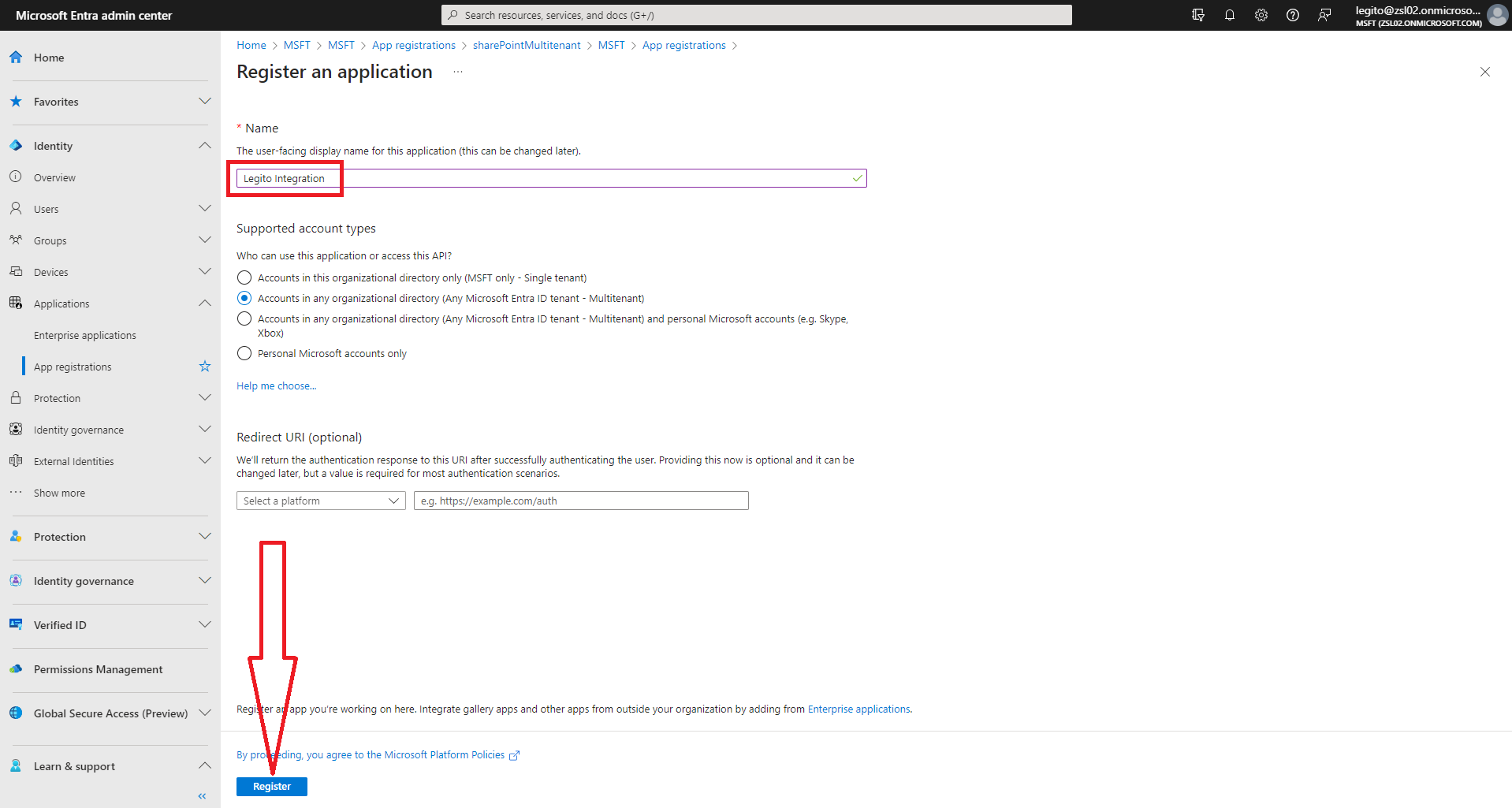Click Show more in the sidebar
Image resolution: width=1512 pixels, height=808 pixels.
click(59, 493)
